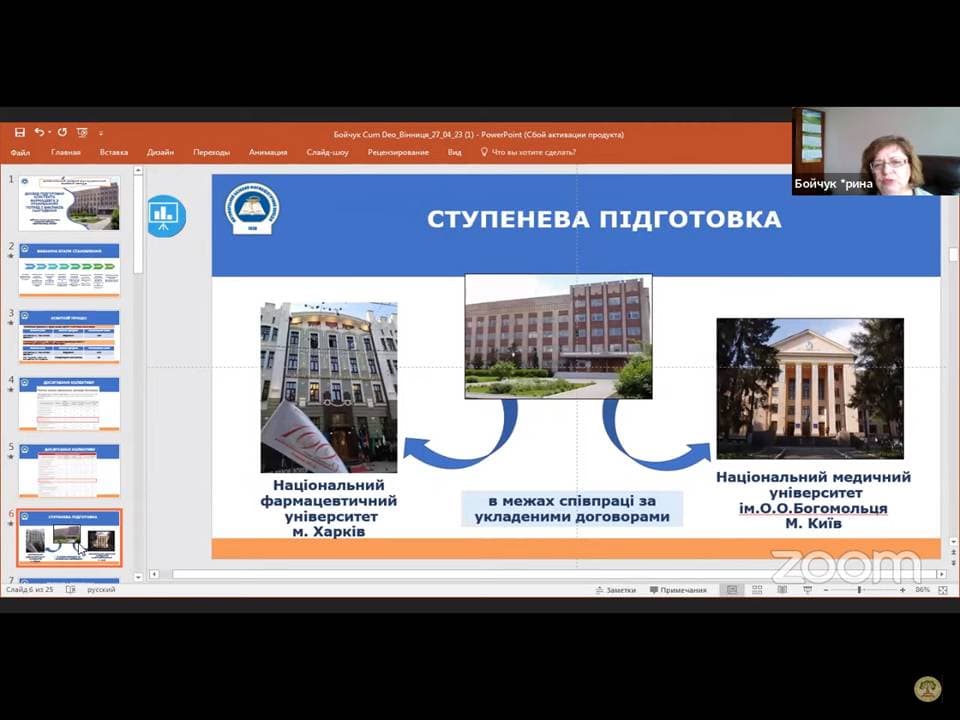Start Slide Show from status bar icon
Screen dimensions: 960x720
808,590
